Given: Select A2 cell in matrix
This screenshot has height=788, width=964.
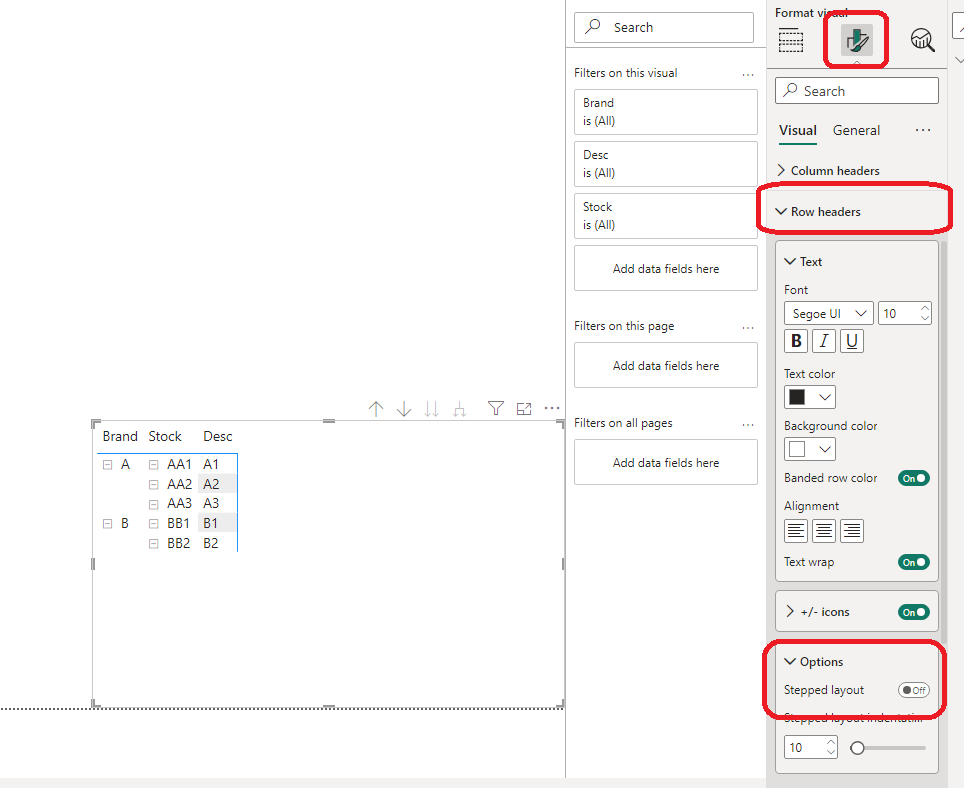Looking at the screenshot, I should click(x=216, y=484).
